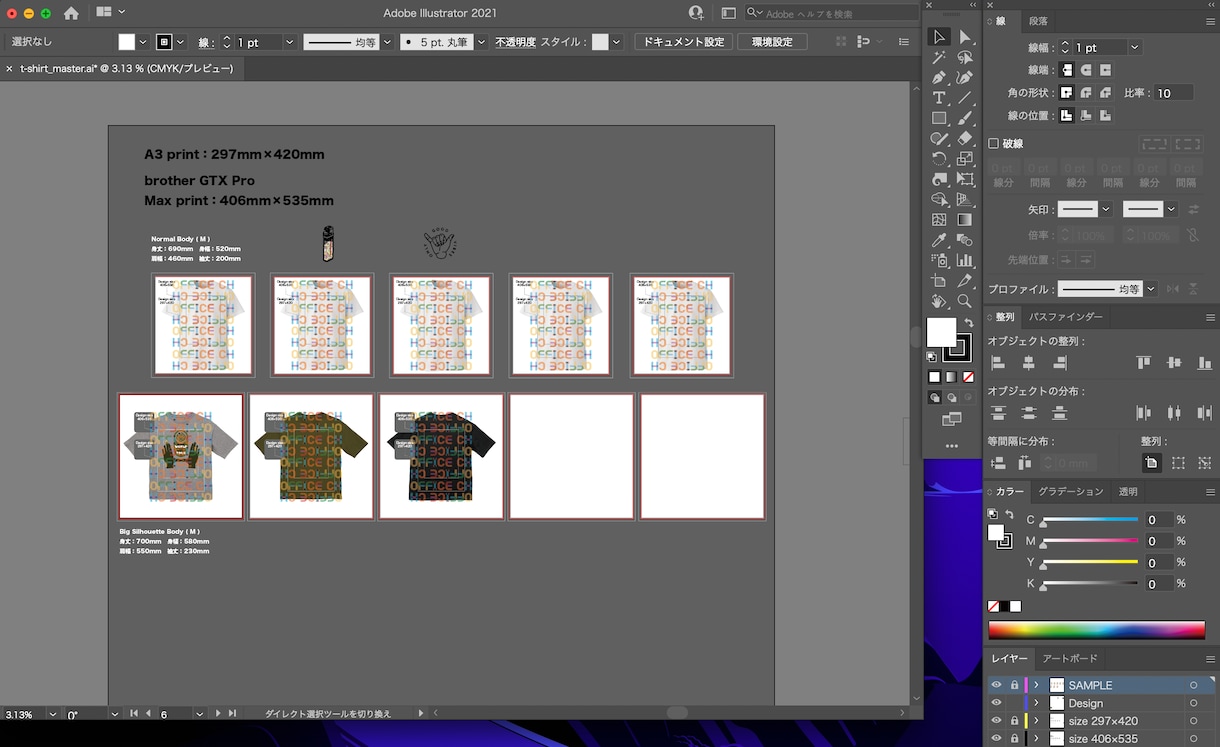Unlock the size 406×535 layer
The height and width of the screenshot is (747, 1220).
pyautogui.click(x=1014, y=739)
